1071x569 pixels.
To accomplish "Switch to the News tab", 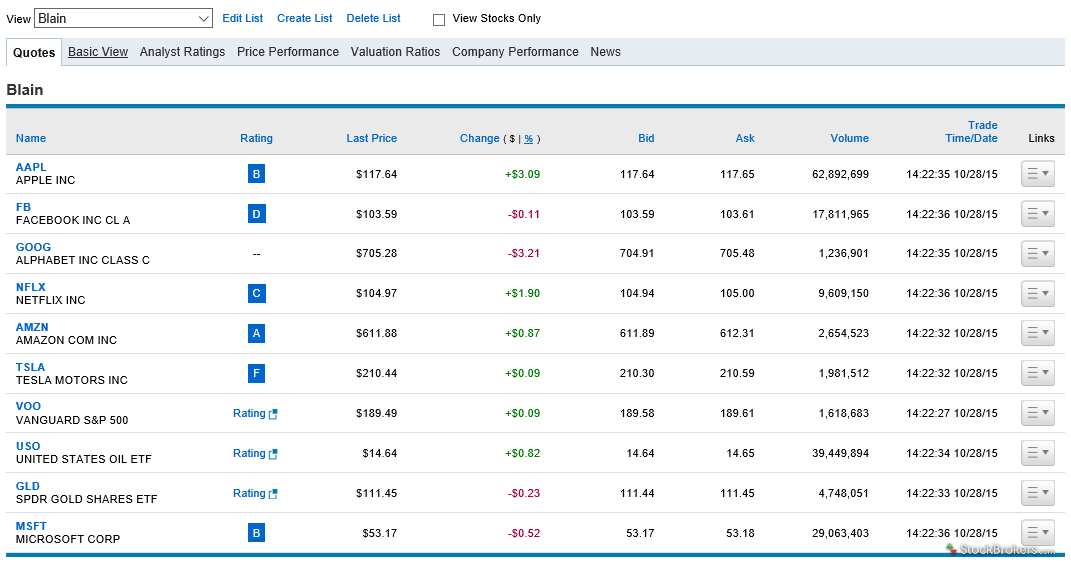I will click(605, 52).
